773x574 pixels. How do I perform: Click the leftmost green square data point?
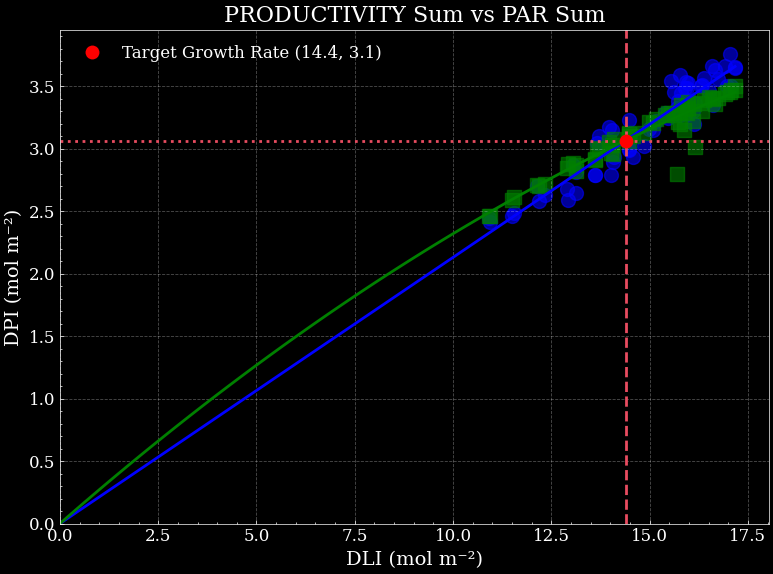coord(490,216)
